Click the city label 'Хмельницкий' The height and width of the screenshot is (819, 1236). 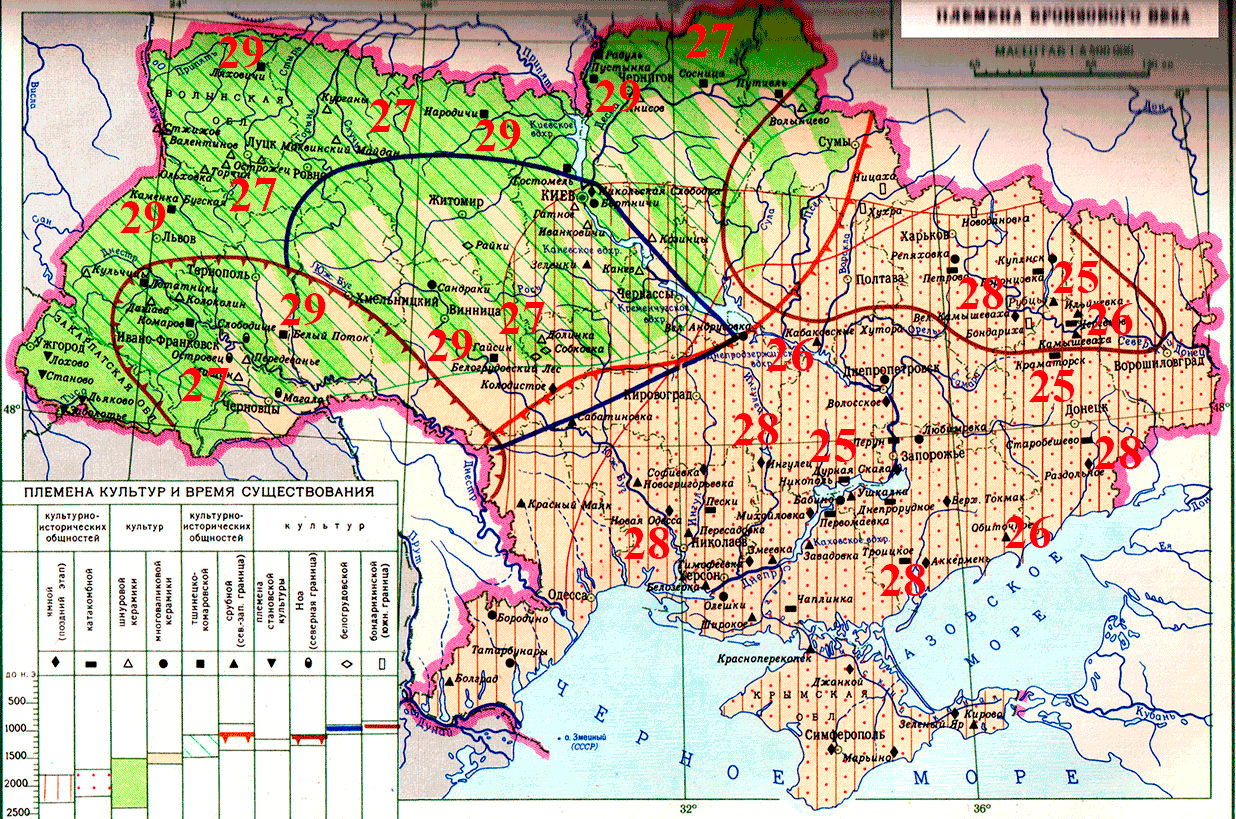pyautogui.click(x=396, y=300)
